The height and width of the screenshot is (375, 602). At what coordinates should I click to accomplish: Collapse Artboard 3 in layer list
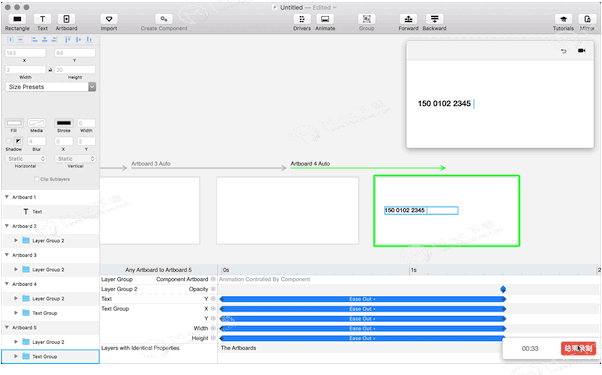point(7,255)
